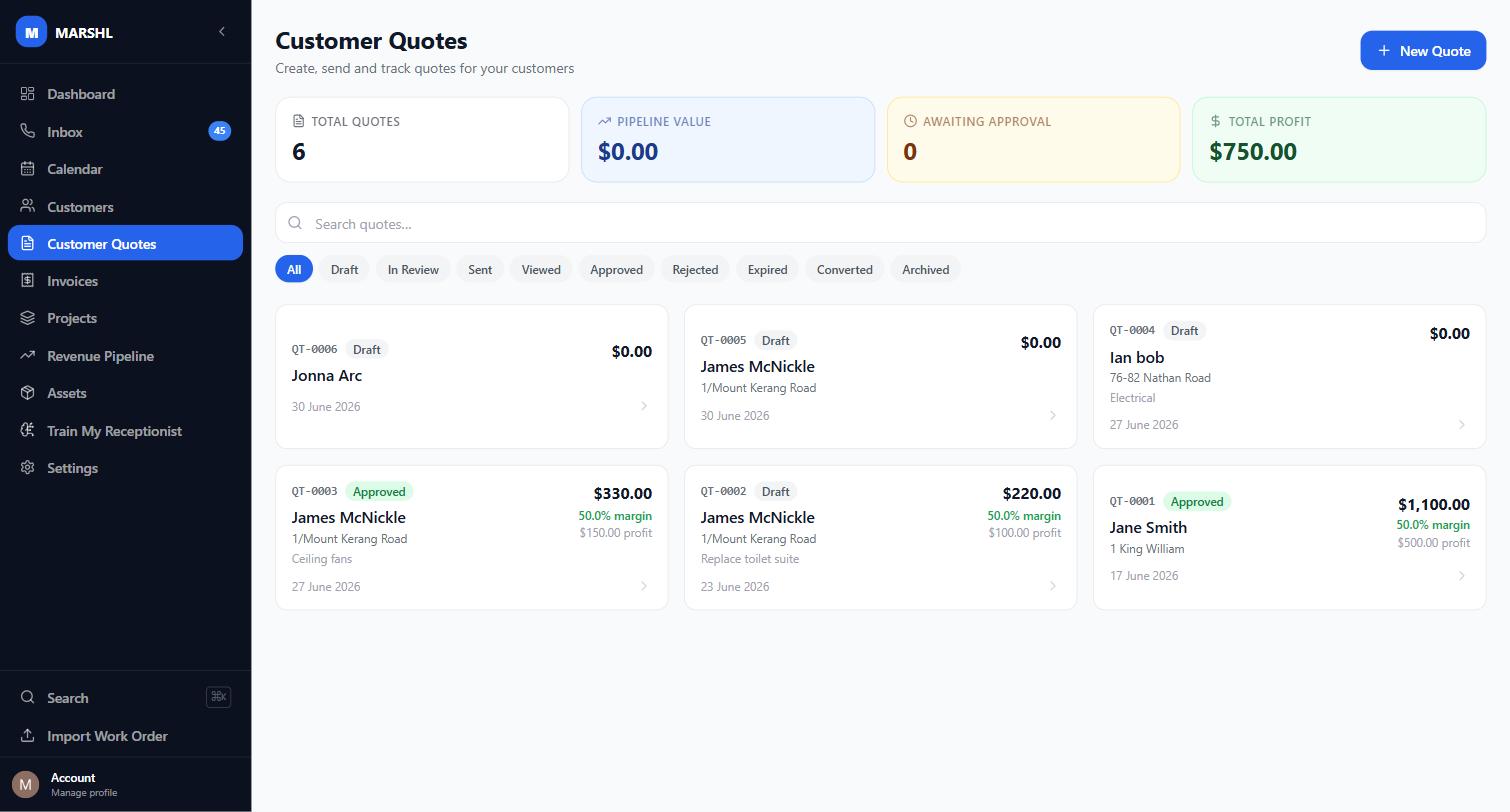
Task: Filter quotes by Sent status
Action: coord(480,269)
